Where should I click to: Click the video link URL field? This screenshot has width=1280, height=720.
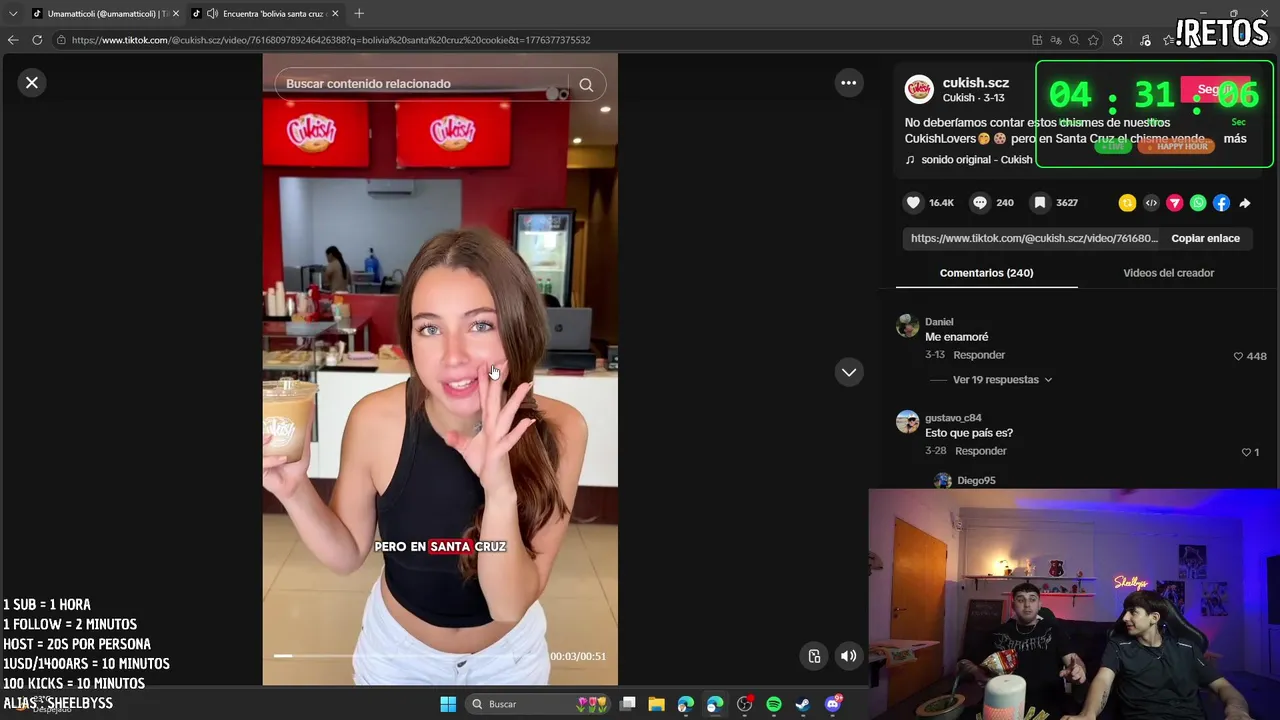tap(1034, 238)
